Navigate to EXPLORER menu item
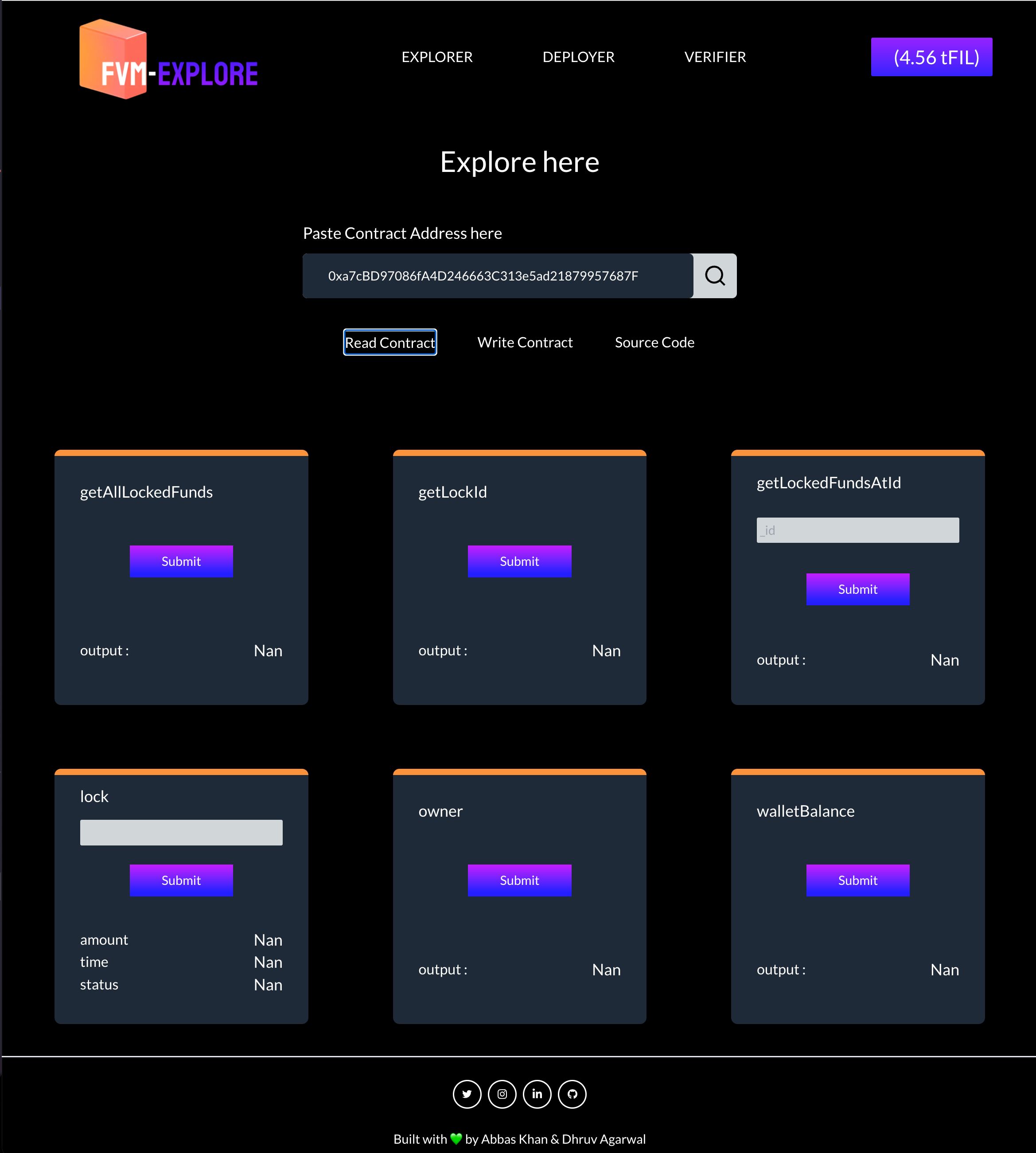This screenshot has height=1153, width=1036. [437, 57]
